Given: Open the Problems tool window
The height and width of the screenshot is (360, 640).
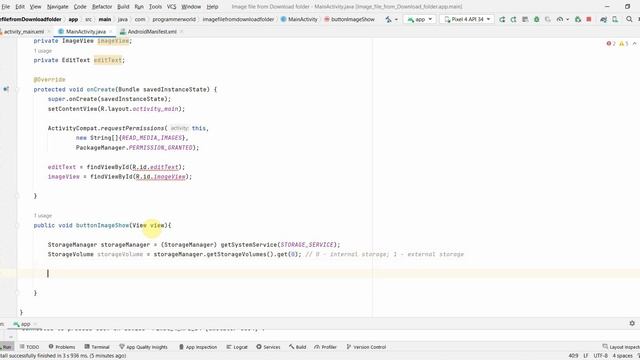Looking at the screenshot, I should point(62,347).
